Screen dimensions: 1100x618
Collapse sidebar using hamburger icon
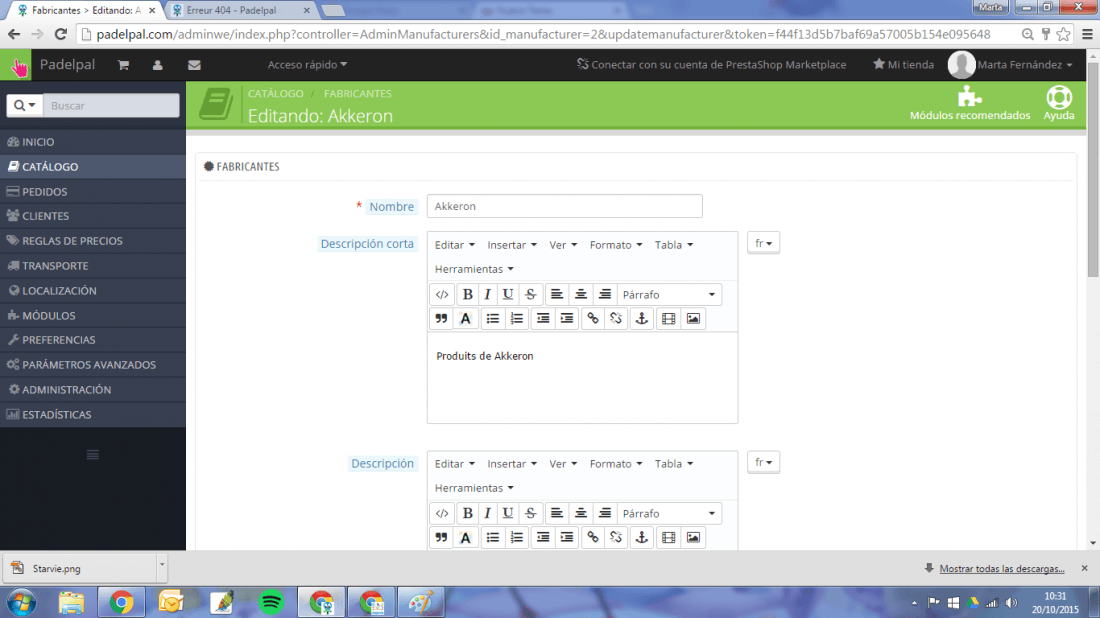tap(93, 455)
